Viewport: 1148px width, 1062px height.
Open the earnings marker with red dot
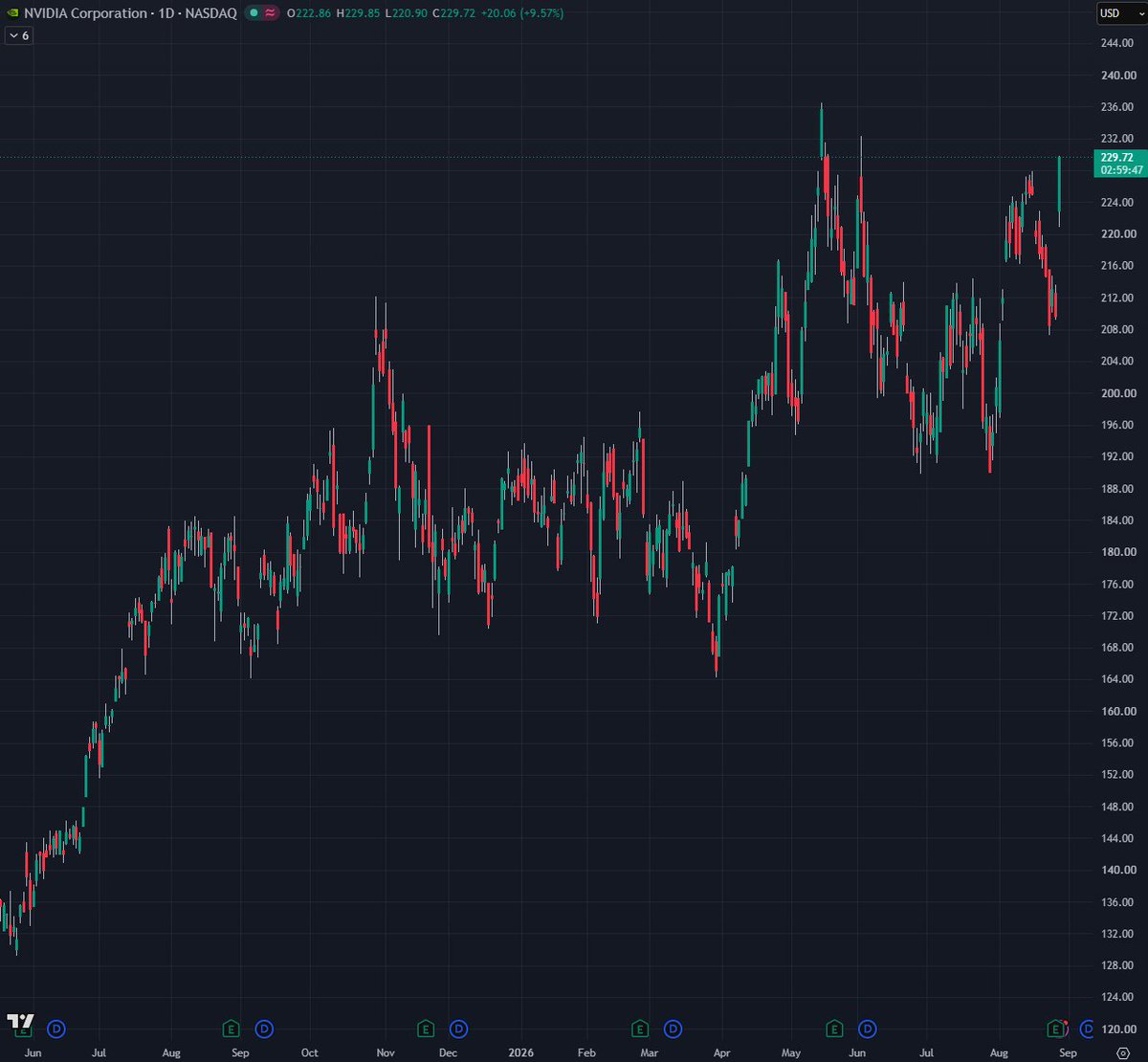[1056, 1029]
